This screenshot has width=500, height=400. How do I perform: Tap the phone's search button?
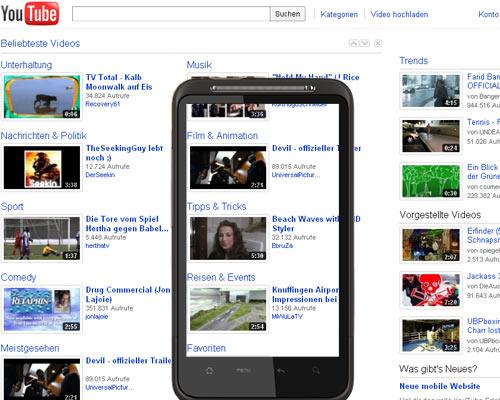tap(316, 370)
